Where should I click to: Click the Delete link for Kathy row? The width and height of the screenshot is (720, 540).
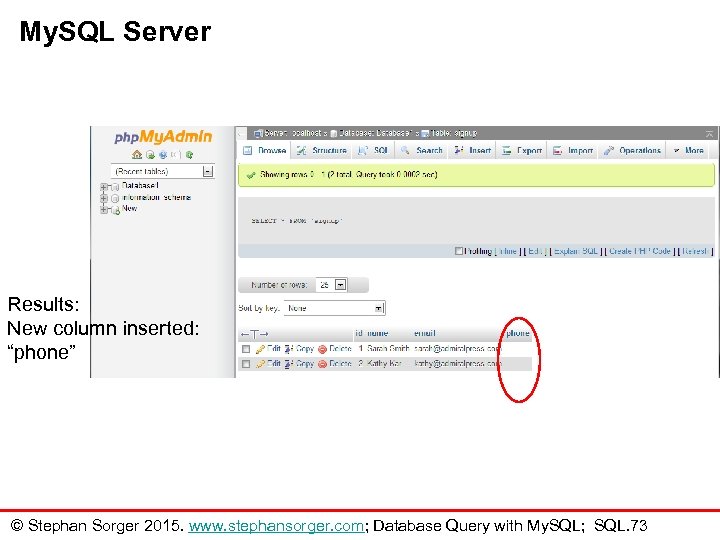coord(340,364)
